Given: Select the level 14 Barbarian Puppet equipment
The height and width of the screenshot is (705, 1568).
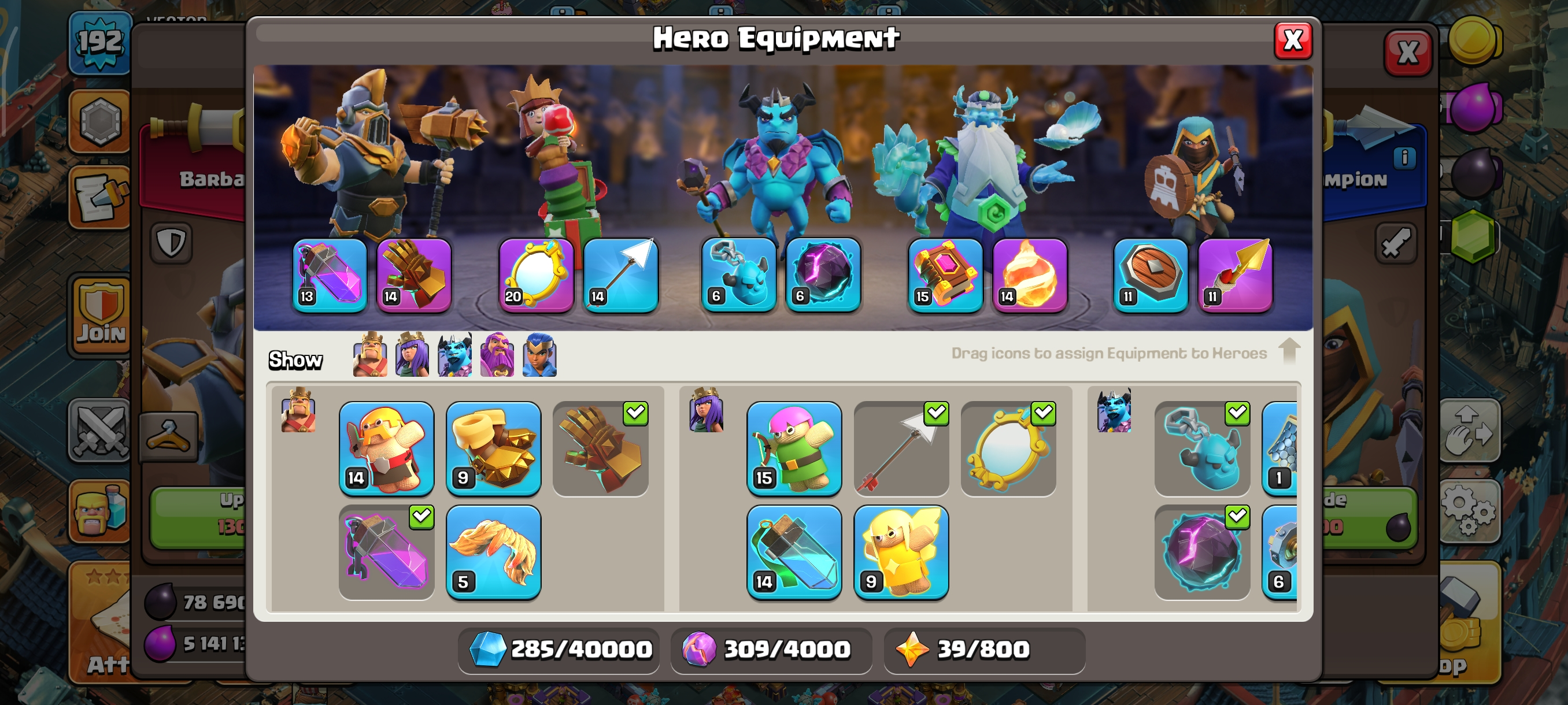Looking at the screenshot, I should coord(387,448).
